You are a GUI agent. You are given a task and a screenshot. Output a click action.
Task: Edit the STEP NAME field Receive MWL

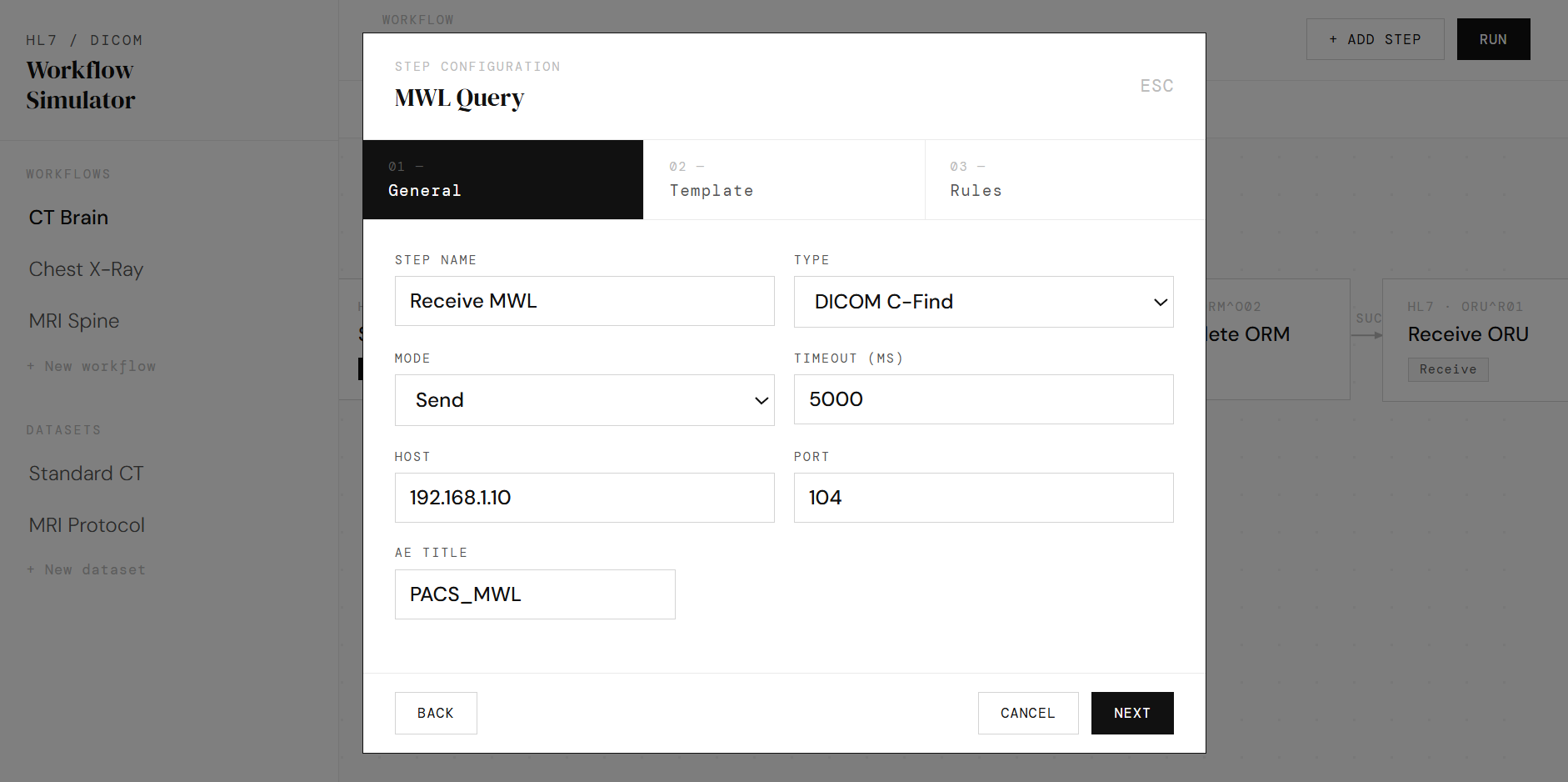coord(583,301)
